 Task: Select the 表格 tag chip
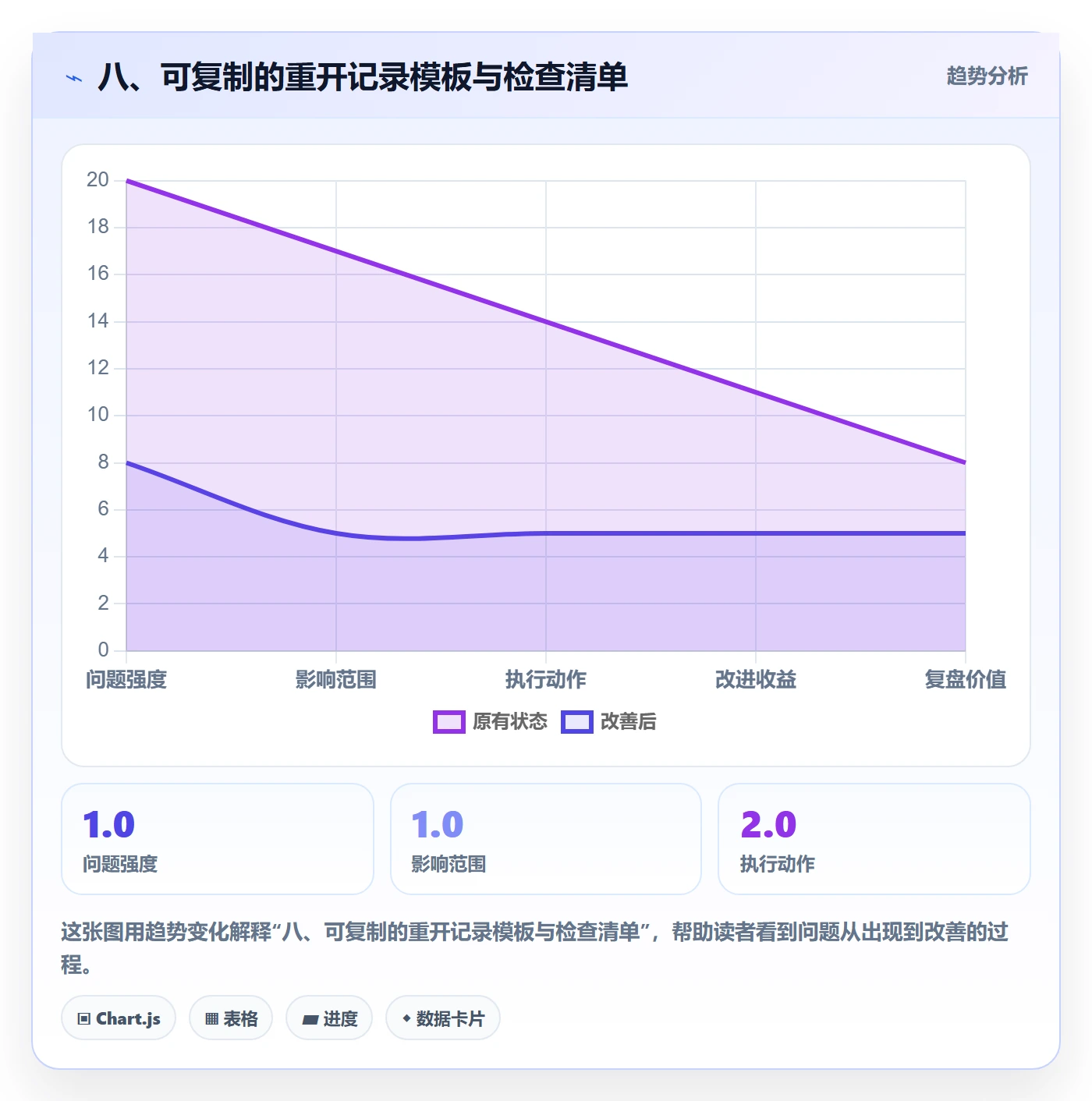(x=231, y=1018)
